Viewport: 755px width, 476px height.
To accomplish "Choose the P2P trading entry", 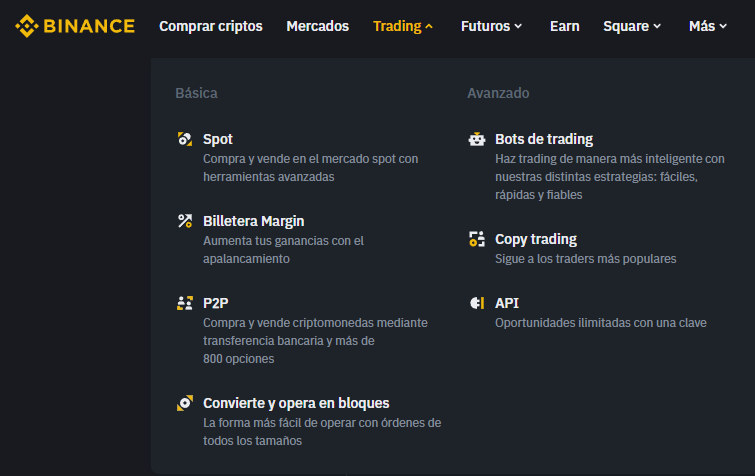I will click(216, 302).
